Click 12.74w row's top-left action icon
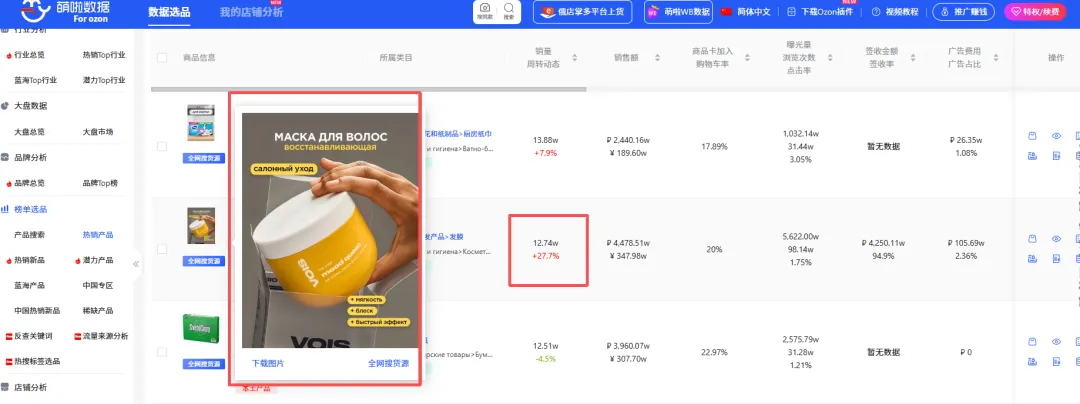The image size is (1080, 404). pos(1032,239)
